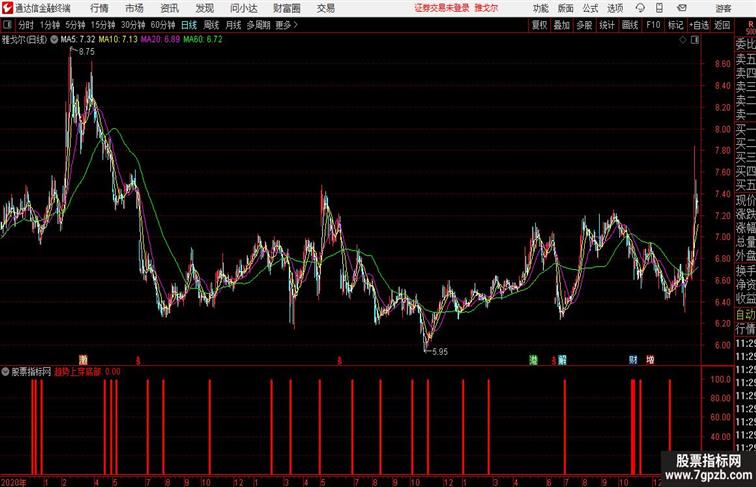Click the 叠加 overlay button
This screenshot has height=487, width=756.
coord(562,25)
